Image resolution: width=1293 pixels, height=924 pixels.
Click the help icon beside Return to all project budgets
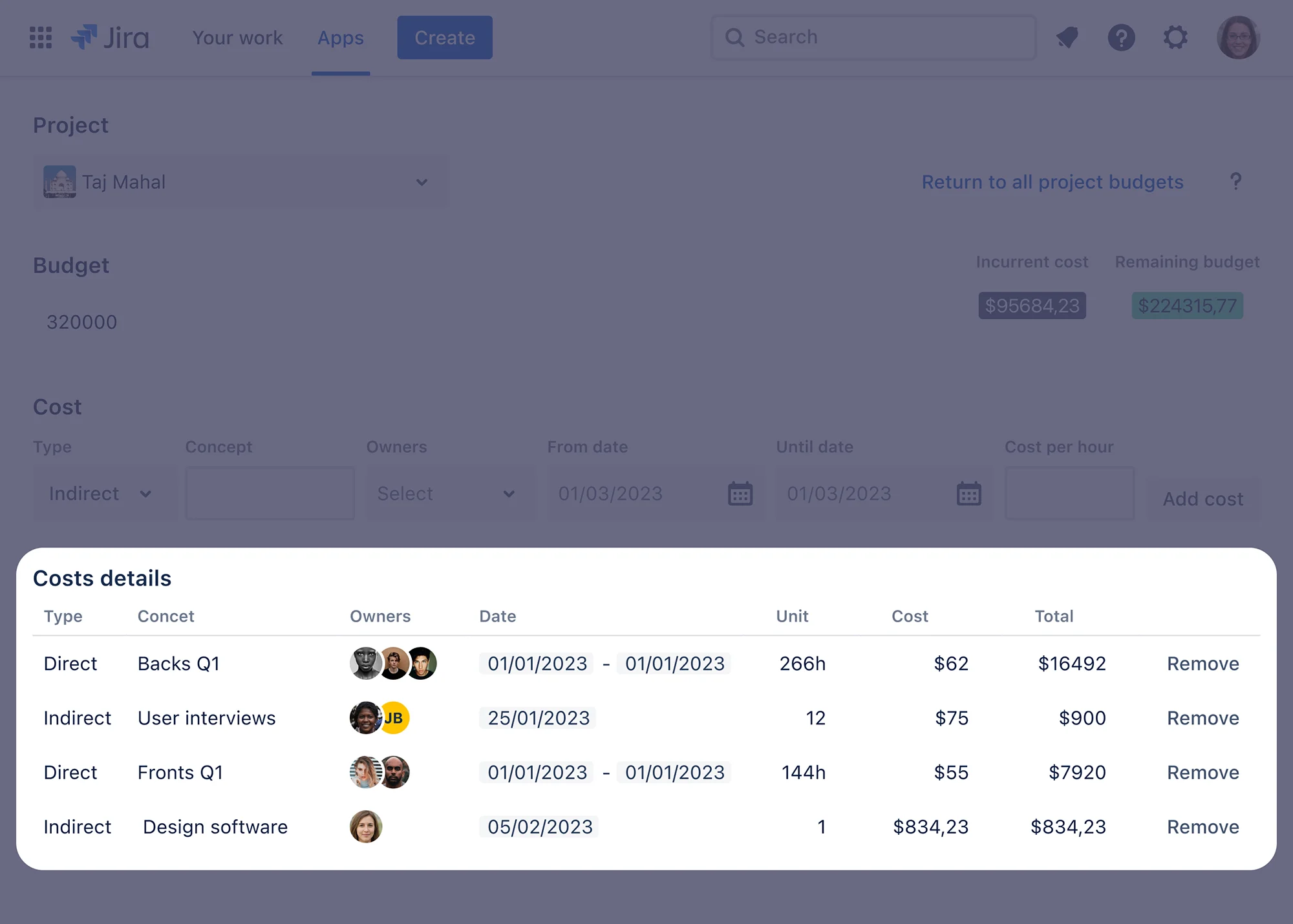pyautogui.click(x=1236, y=182)
